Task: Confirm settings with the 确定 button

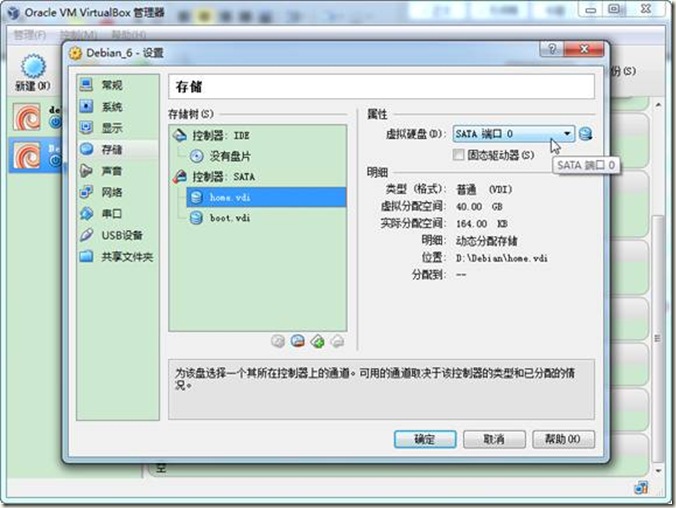Action: coord(425,439)
